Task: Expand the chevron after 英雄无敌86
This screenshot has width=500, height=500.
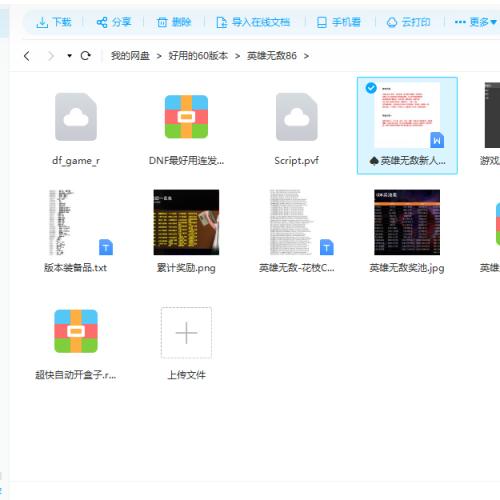Action: coord(306,56)
